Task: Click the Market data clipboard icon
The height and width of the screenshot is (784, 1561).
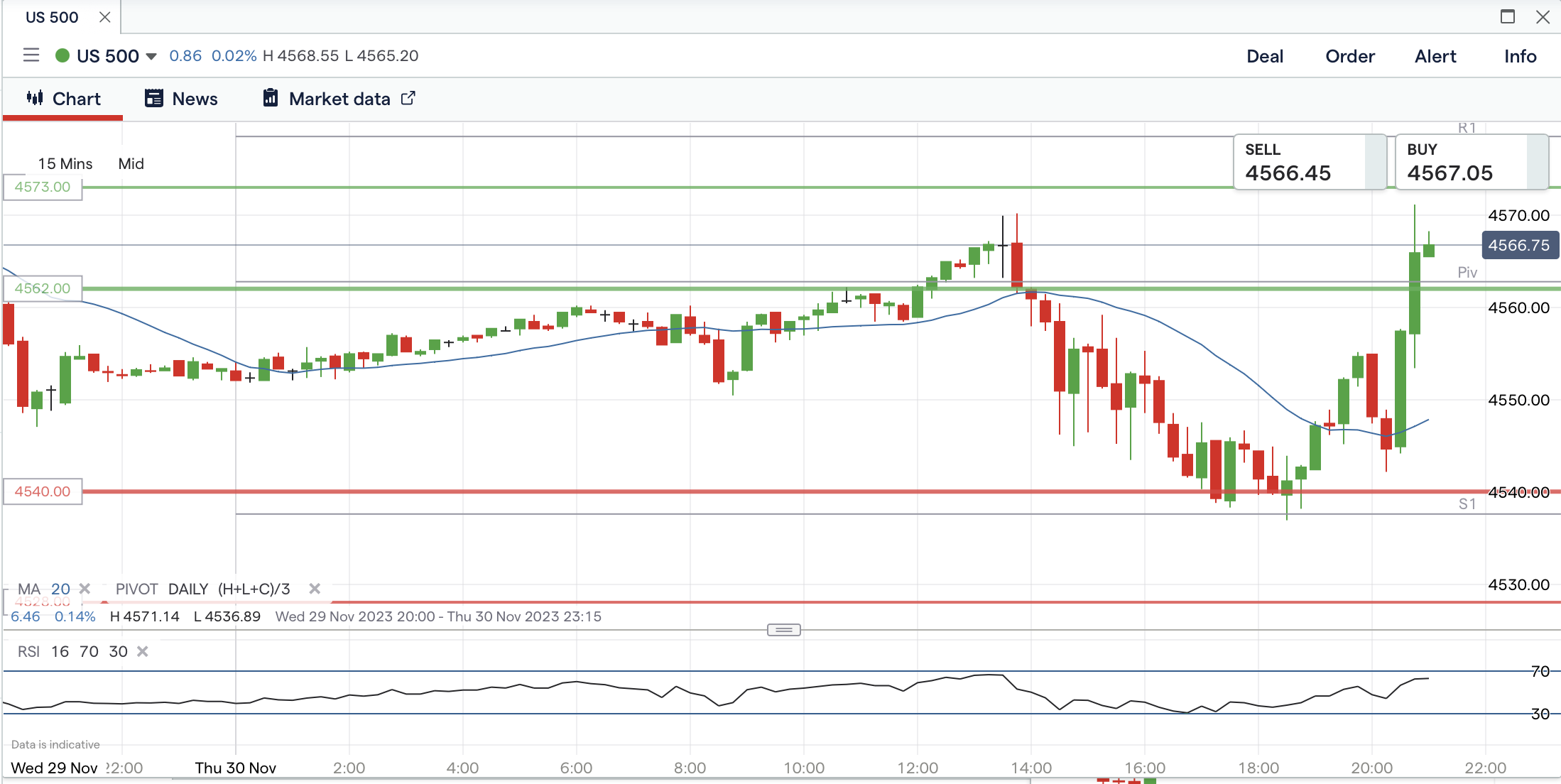Action: click(271, 98)
